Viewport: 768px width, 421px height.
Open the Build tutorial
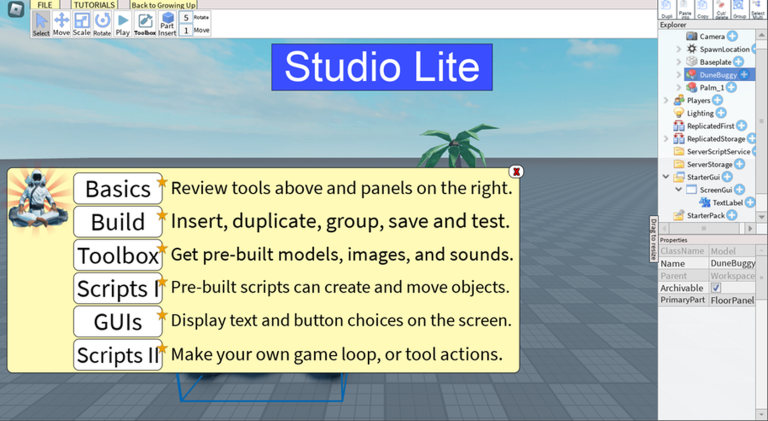click(x=118, y=222)
